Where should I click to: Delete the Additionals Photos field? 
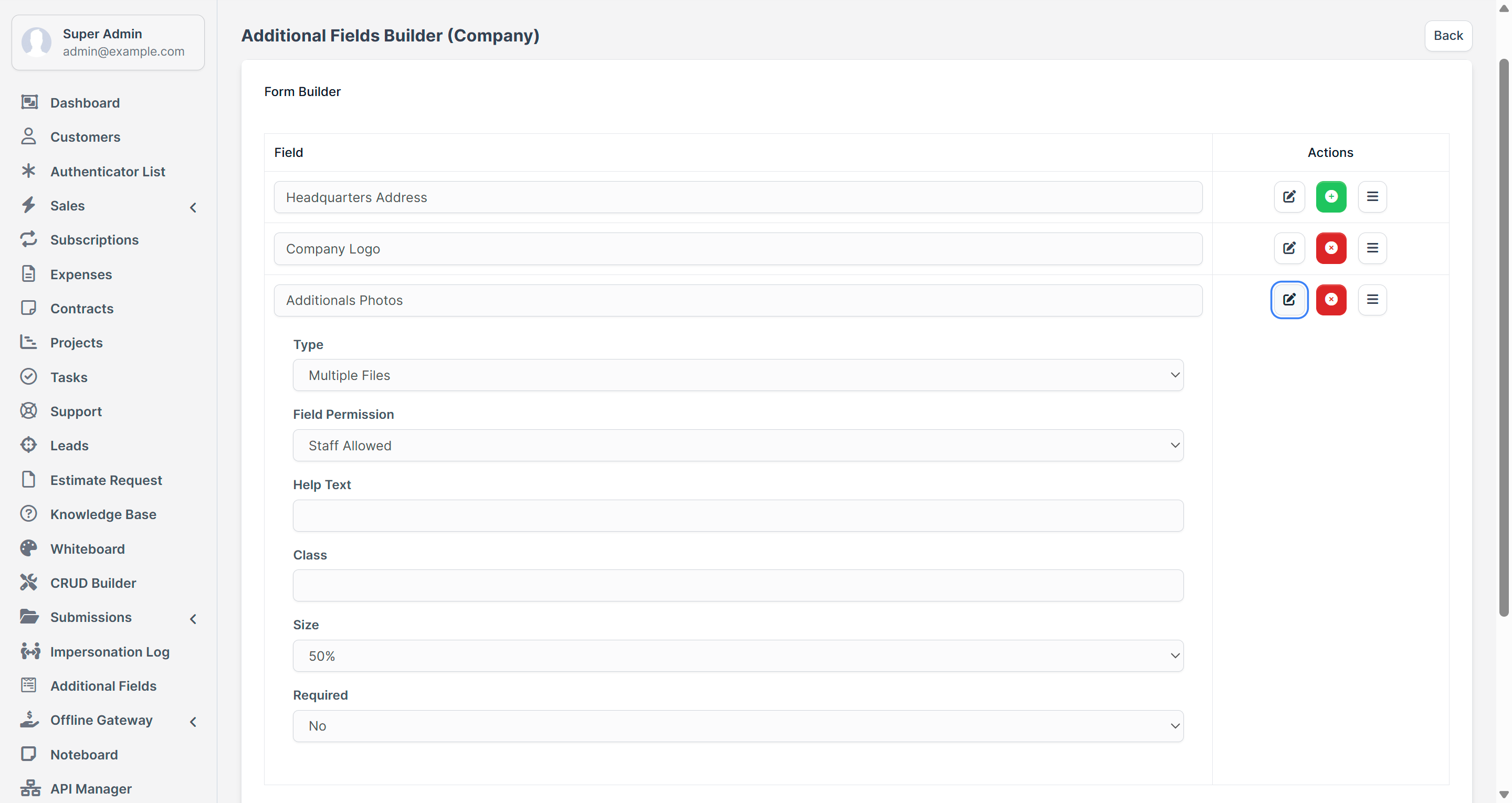1331,300
